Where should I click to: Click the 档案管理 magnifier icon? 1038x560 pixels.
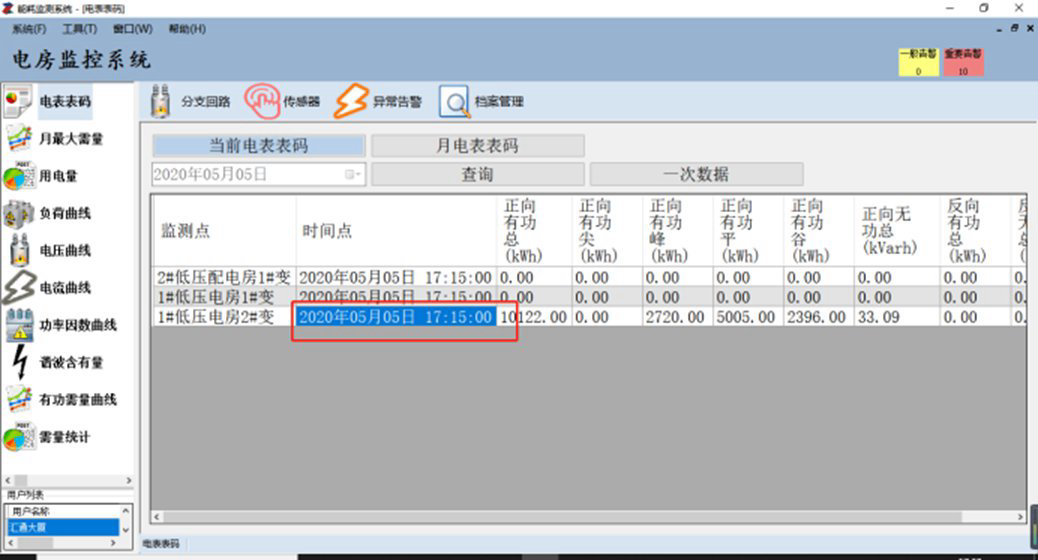(x=454, y=101)
